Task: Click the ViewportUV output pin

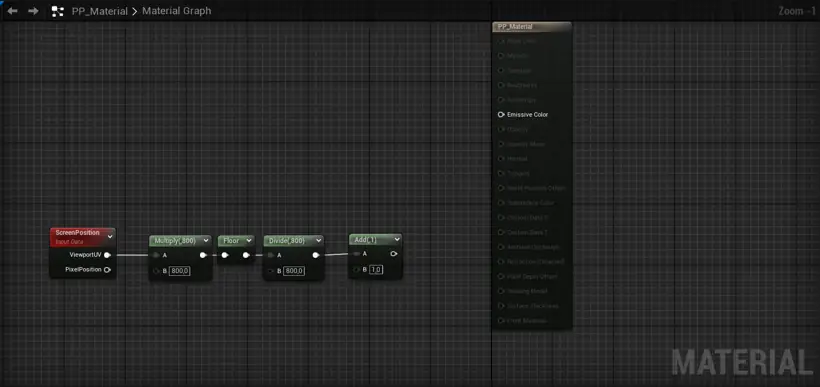Action: (107, 255)
